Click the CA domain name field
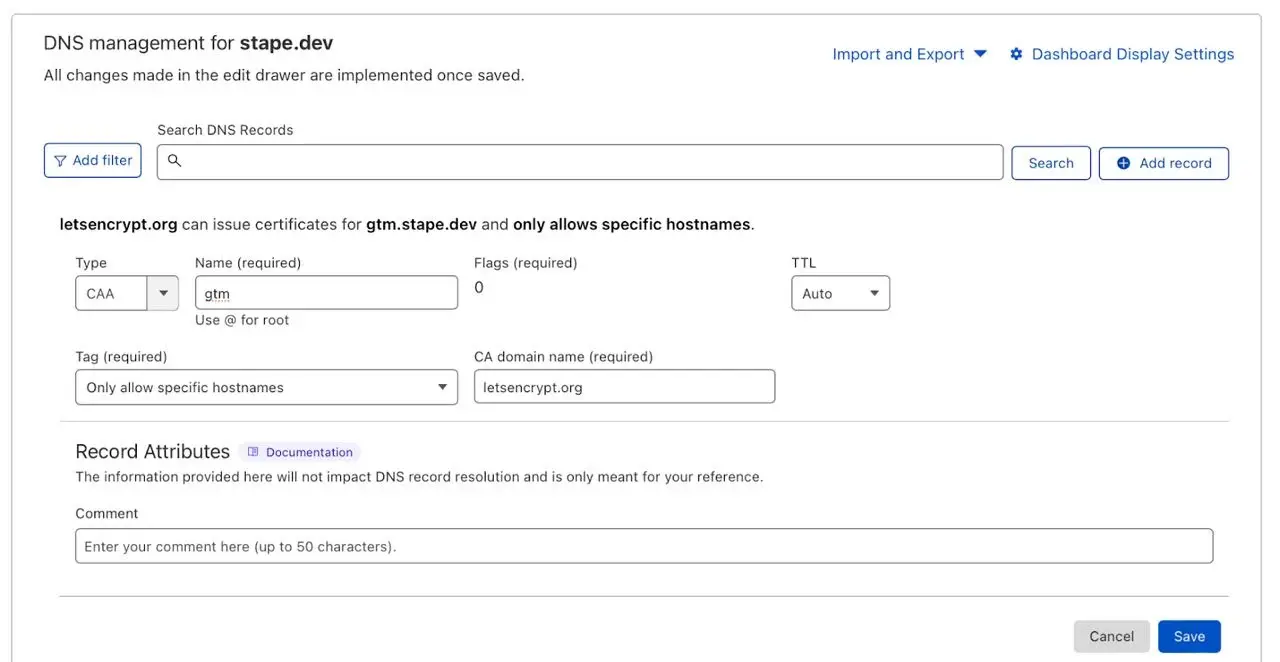Screen dimensions: 1280x662 (x=624, y=387)
